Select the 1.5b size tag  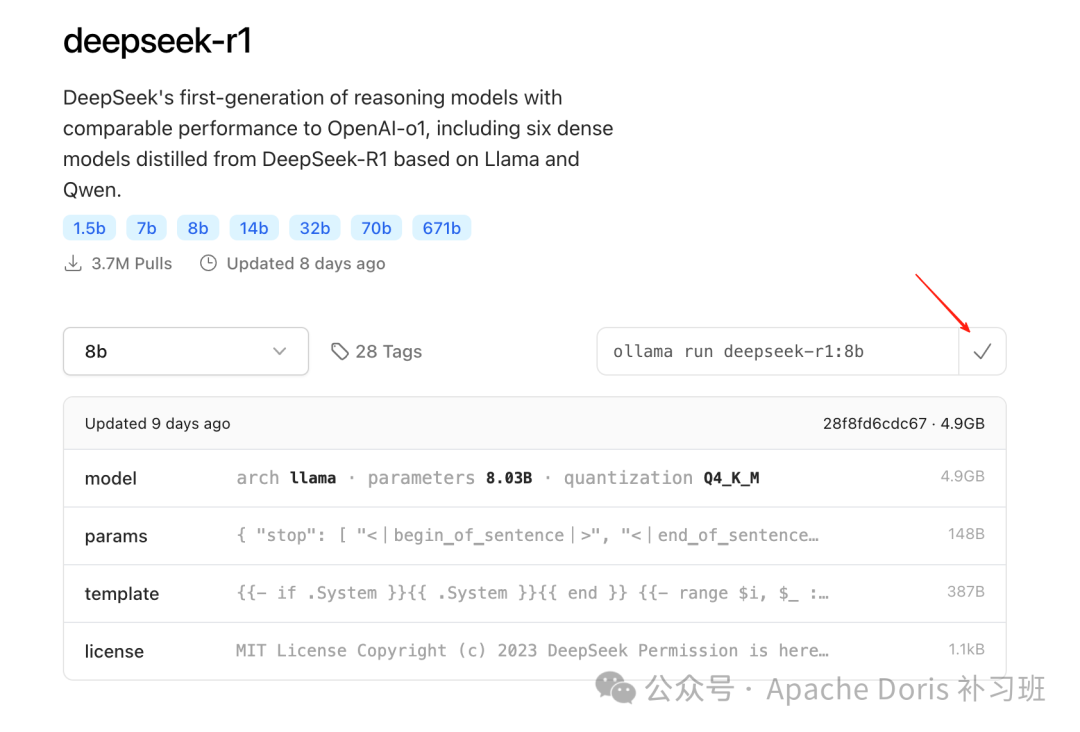89,228
